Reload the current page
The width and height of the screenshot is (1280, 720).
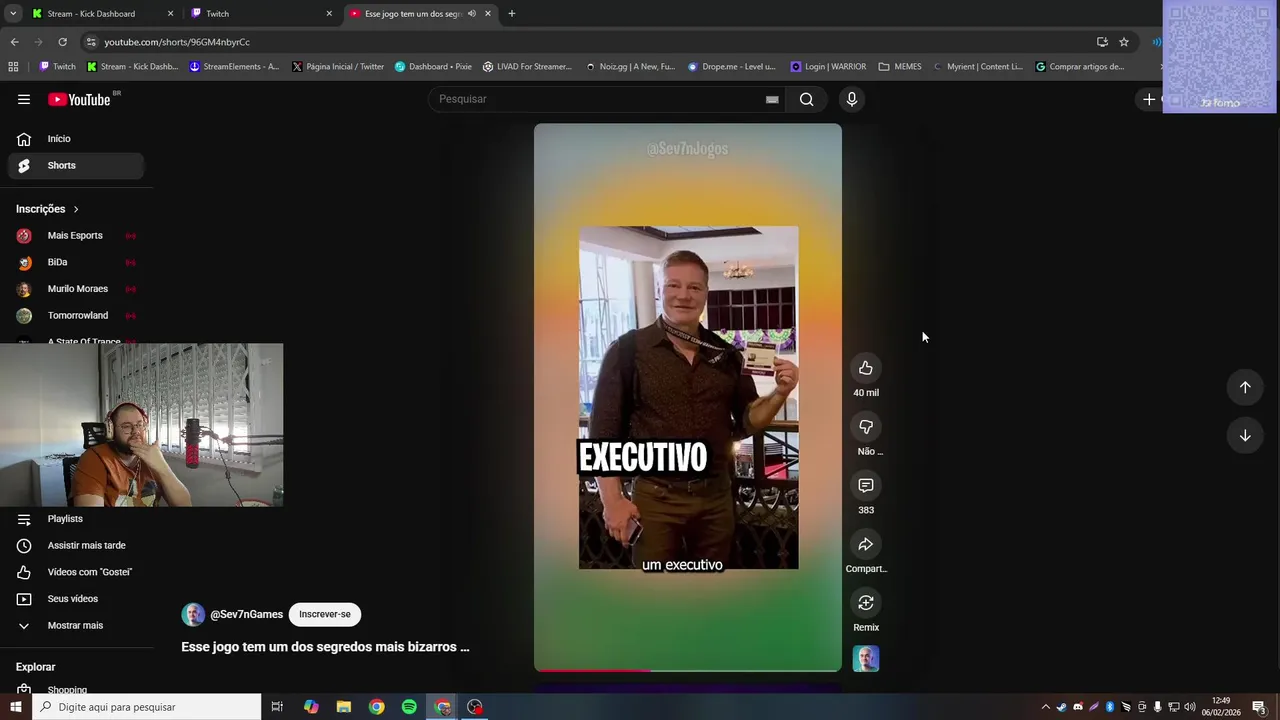[x=62, y=42]
